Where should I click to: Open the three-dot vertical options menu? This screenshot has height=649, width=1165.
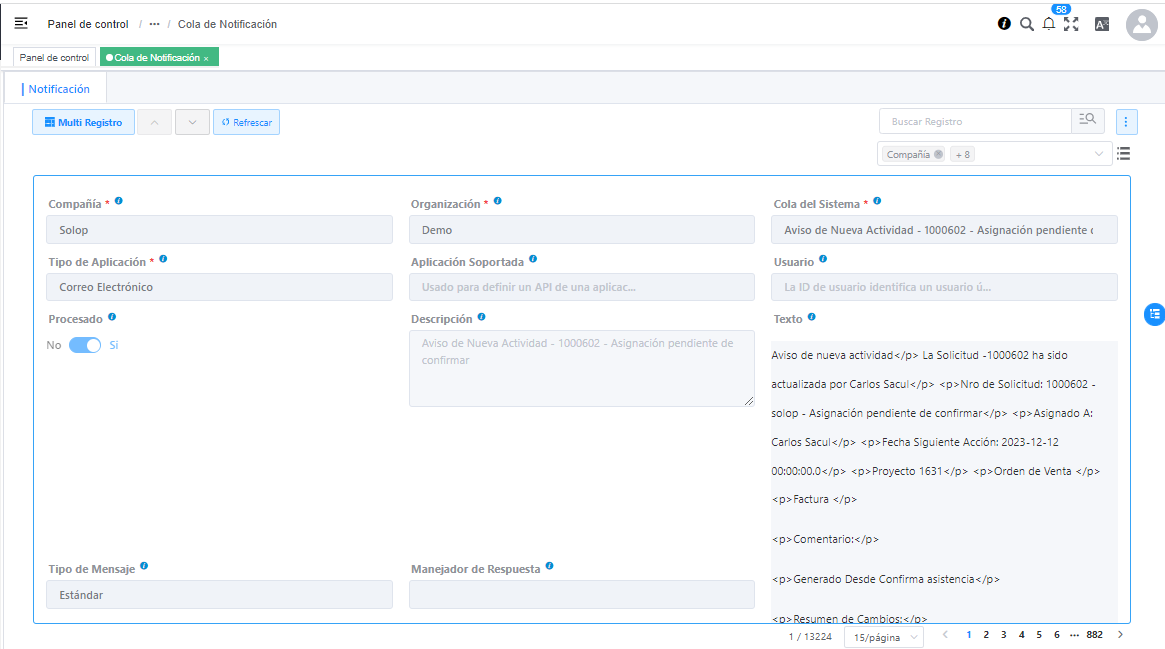pos(1126,122)
